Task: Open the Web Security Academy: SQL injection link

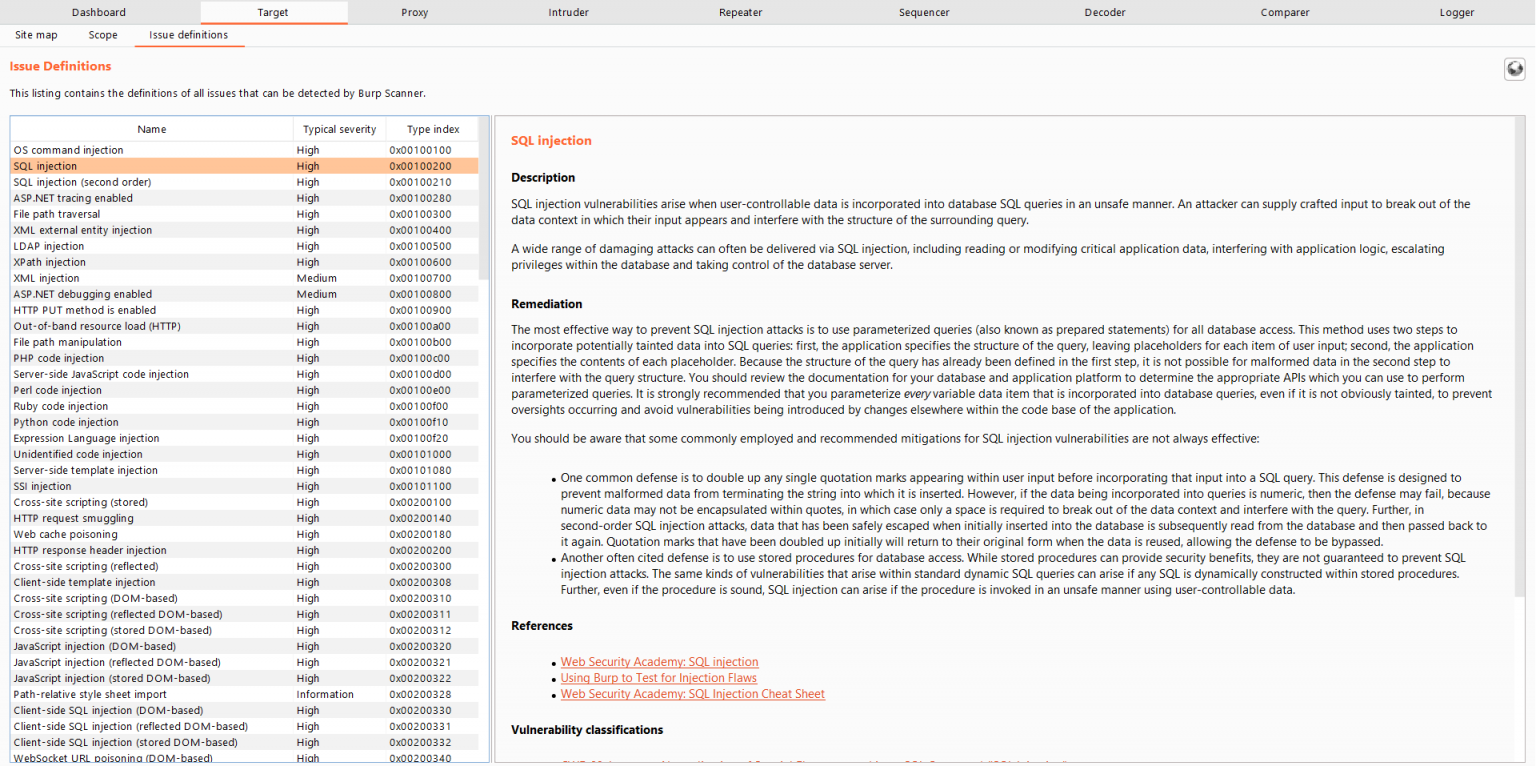Action: [x=659, y=661]
